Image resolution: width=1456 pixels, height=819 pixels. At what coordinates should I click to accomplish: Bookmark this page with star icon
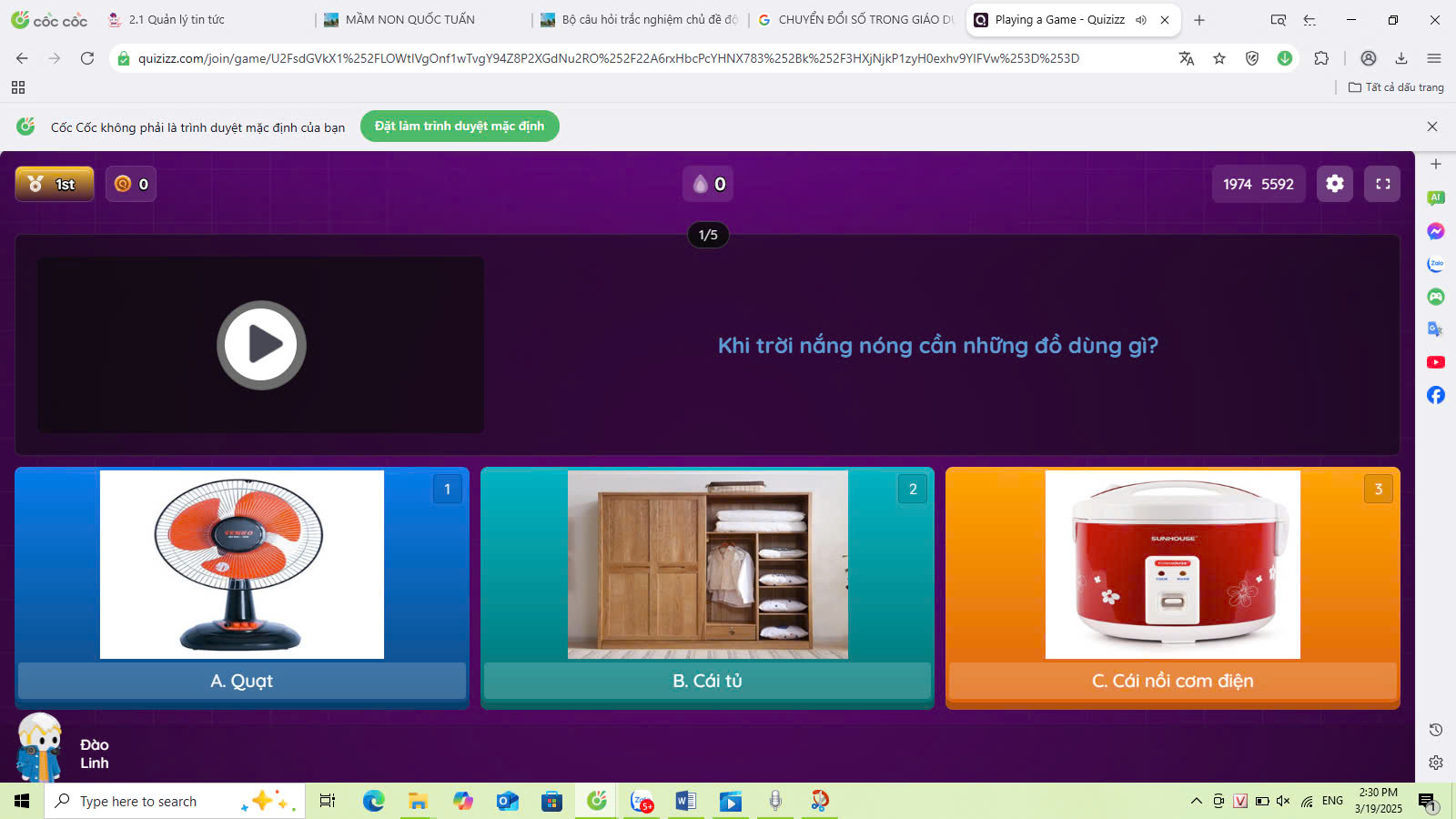tap(1219, 58)
